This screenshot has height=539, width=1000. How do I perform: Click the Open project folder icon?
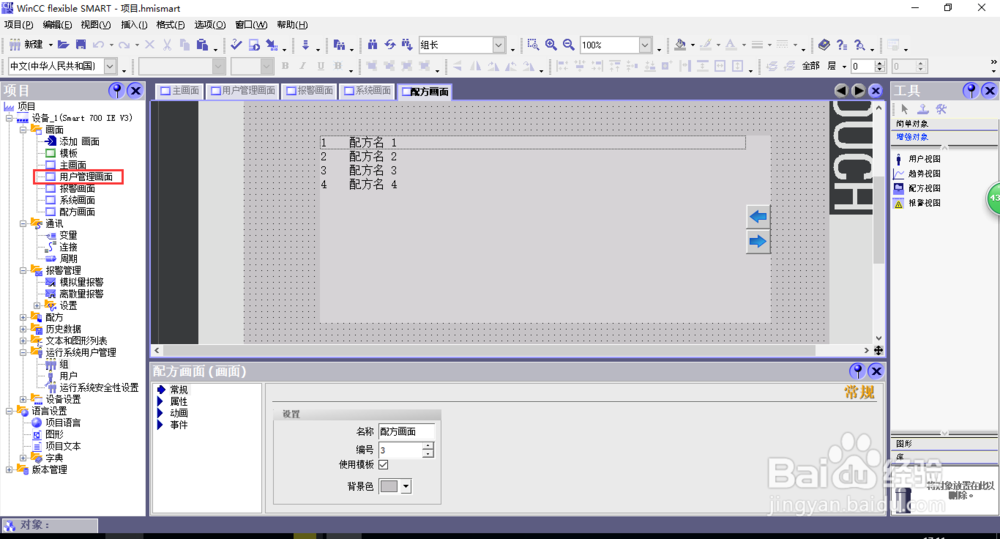(x=62, y=45)
